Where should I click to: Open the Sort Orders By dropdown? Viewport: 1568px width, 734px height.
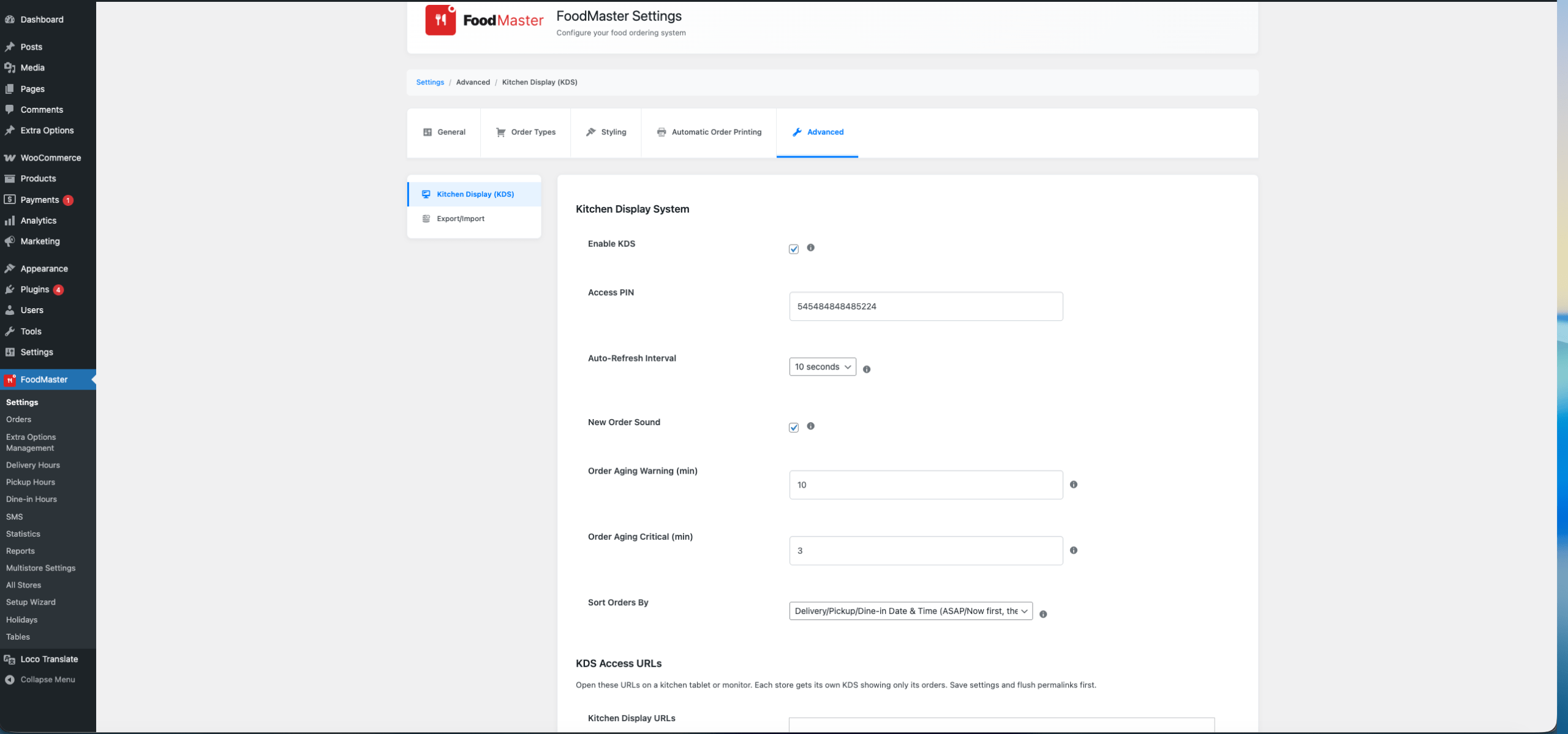coord(910,610)
